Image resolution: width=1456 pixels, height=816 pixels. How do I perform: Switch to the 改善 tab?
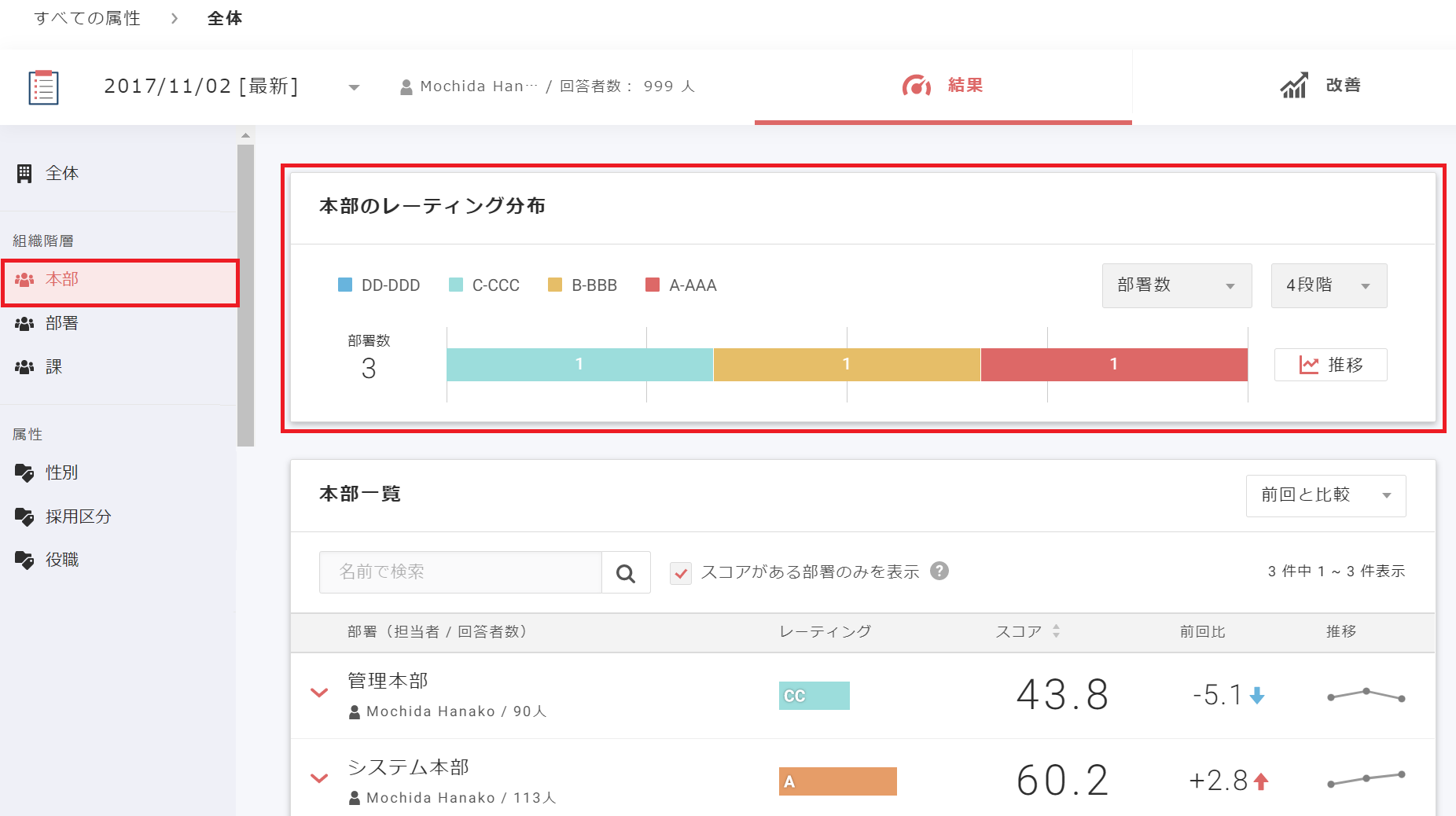(x=1321, y=86)
